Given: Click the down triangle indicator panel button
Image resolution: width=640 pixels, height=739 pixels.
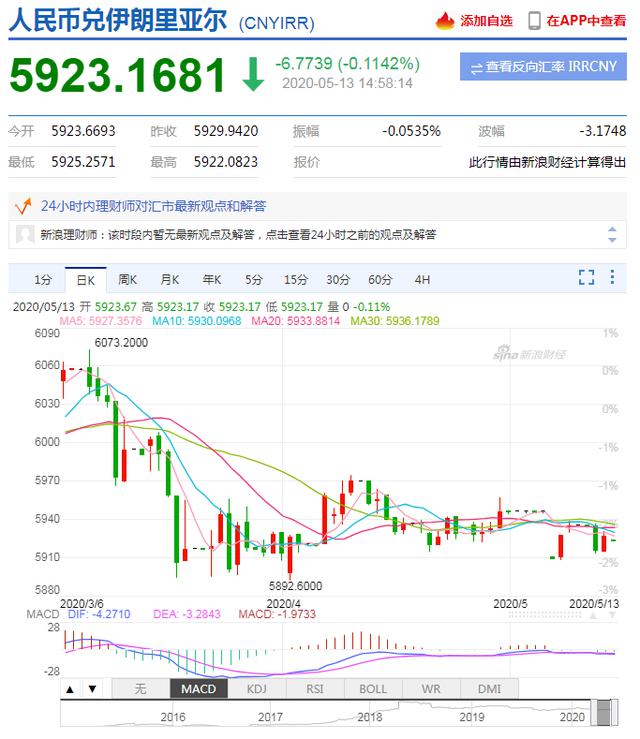Looking at the screenshot, I should [92, 689].
